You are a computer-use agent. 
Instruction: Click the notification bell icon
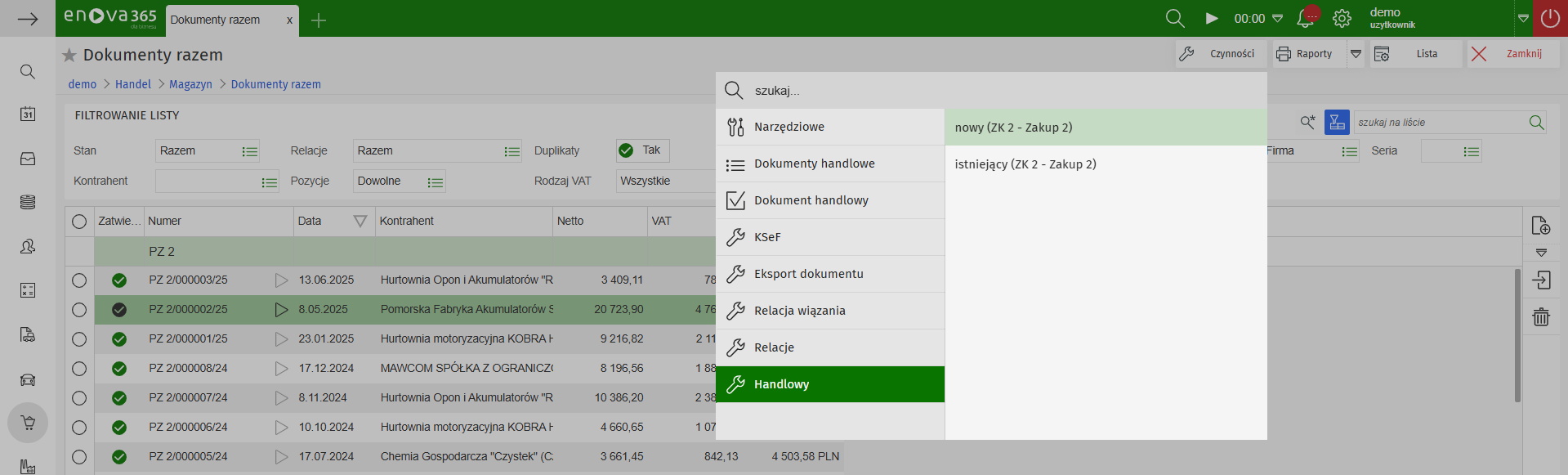(1306, 18)
